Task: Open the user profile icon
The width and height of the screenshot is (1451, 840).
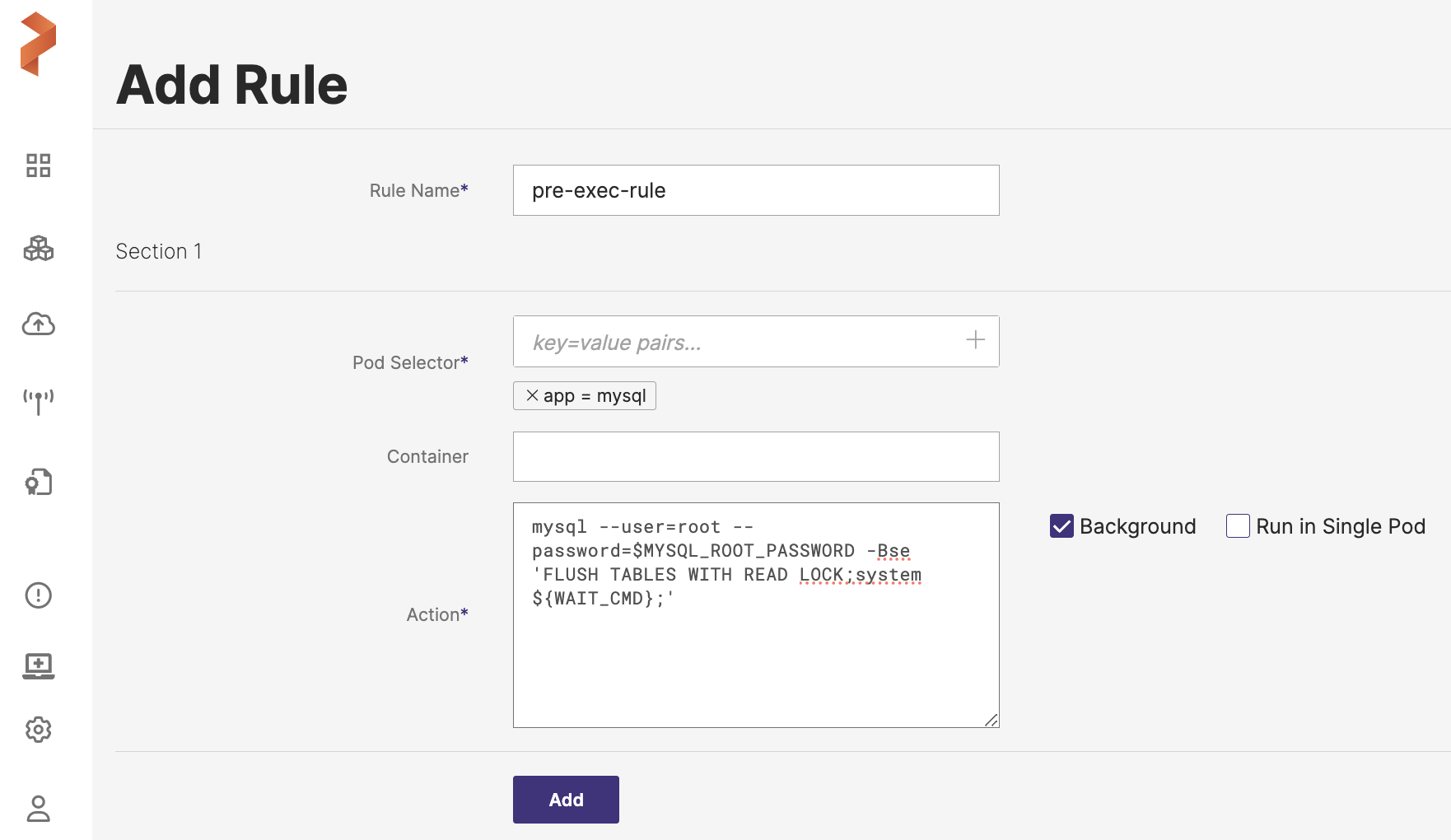Action: coord(38,809)
